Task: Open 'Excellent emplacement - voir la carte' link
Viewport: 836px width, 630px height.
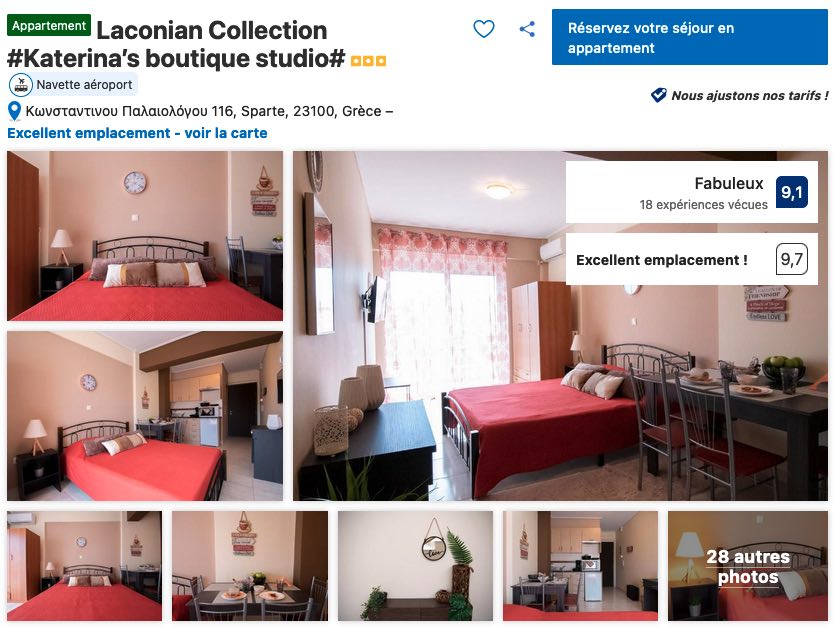Action: [x=137, y=133]
